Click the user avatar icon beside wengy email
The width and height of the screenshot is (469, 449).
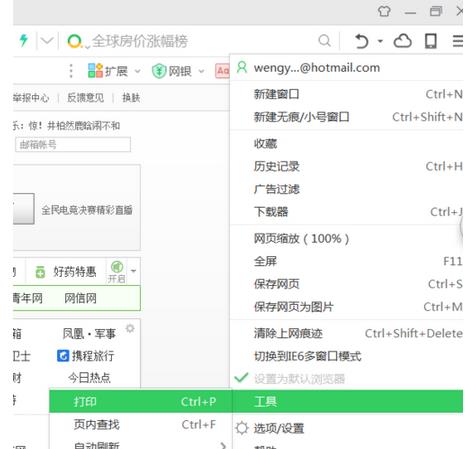click(x=242, y=67)
